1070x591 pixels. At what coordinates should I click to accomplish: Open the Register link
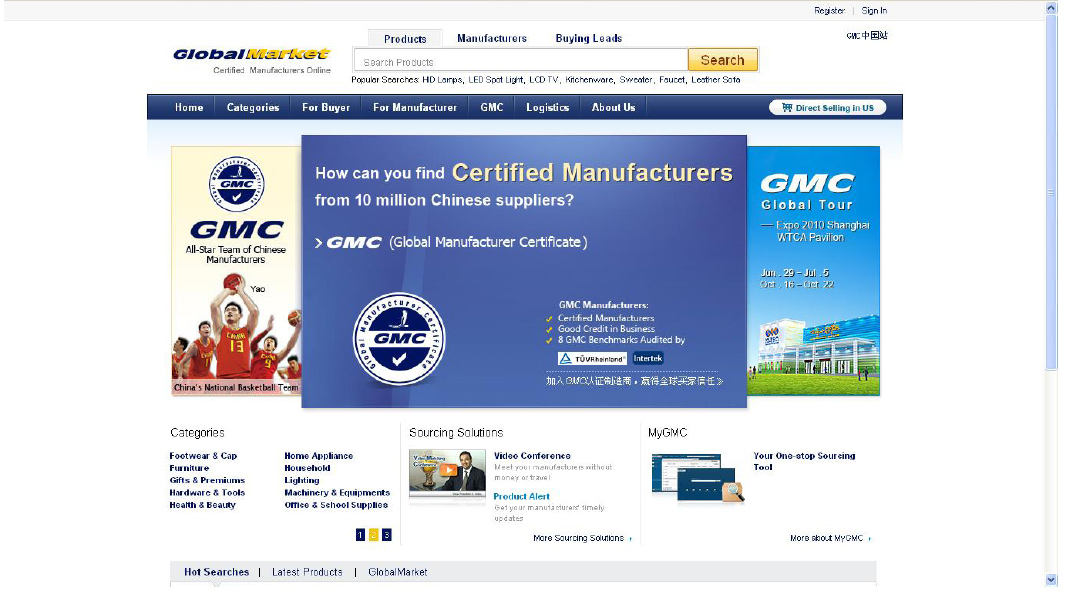[x=829, y=10]
